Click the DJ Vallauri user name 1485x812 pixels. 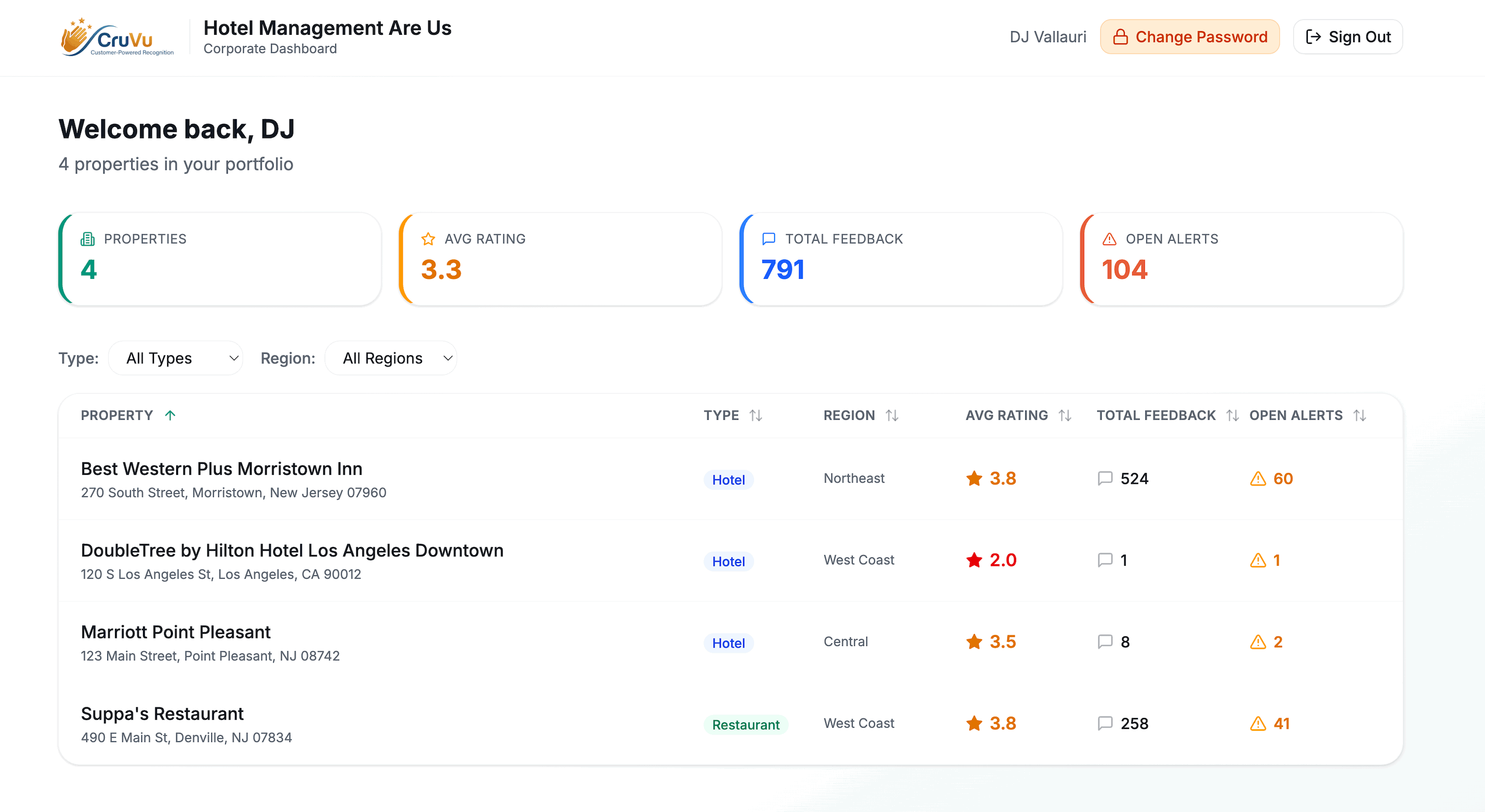click(x=1048, y=37)
